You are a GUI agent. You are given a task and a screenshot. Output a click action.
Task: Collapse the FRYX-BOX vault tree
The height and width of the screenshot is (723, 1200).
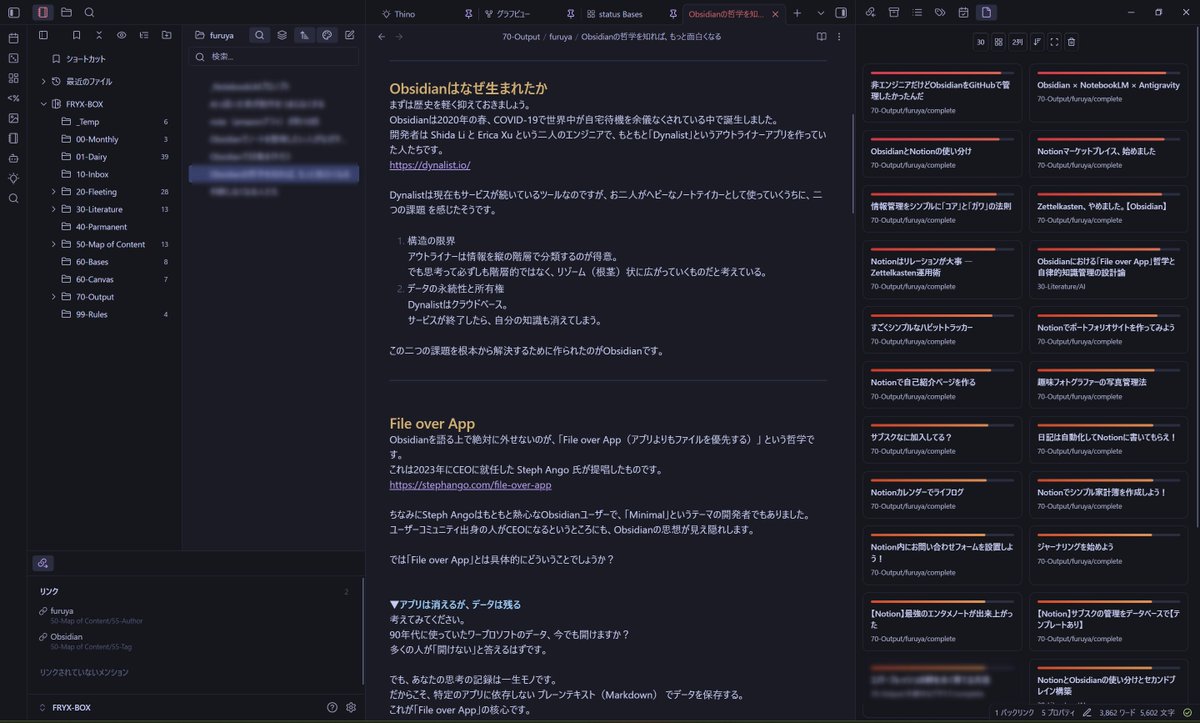[x=44, y=104]
